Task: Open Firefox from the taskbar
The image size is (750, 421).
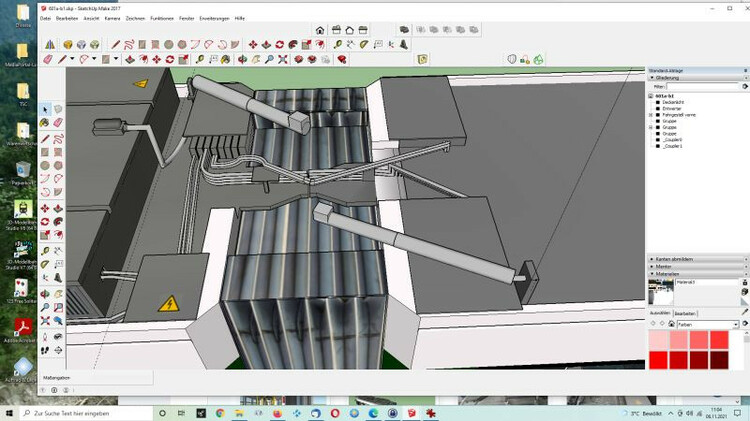Action: (277, 413)
